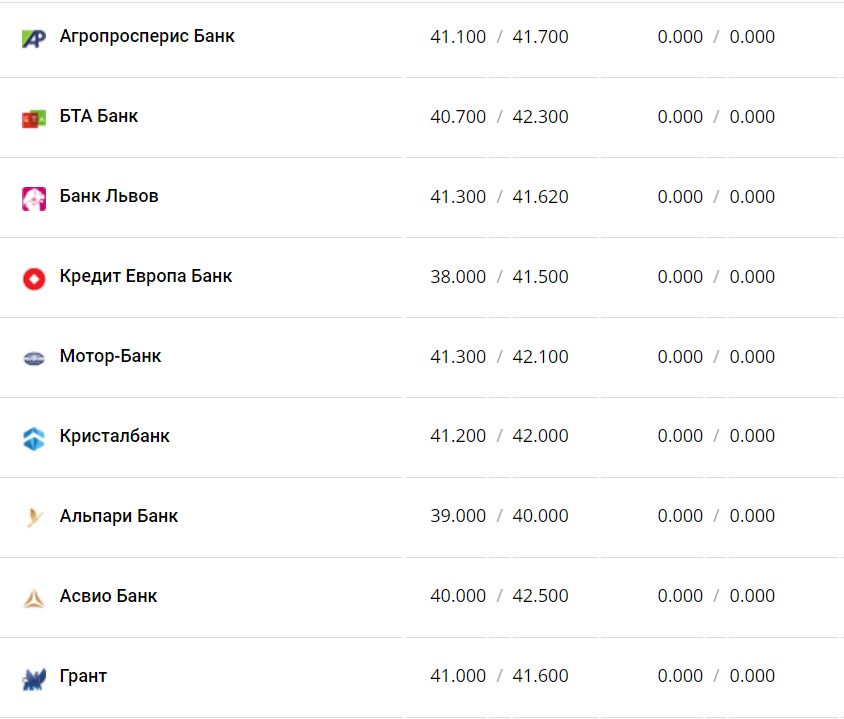The width and height of the screenshot is (844, 719).
Task: Click Кредит Европа Банк rate 38.000
Action: [x=458, y=277]
